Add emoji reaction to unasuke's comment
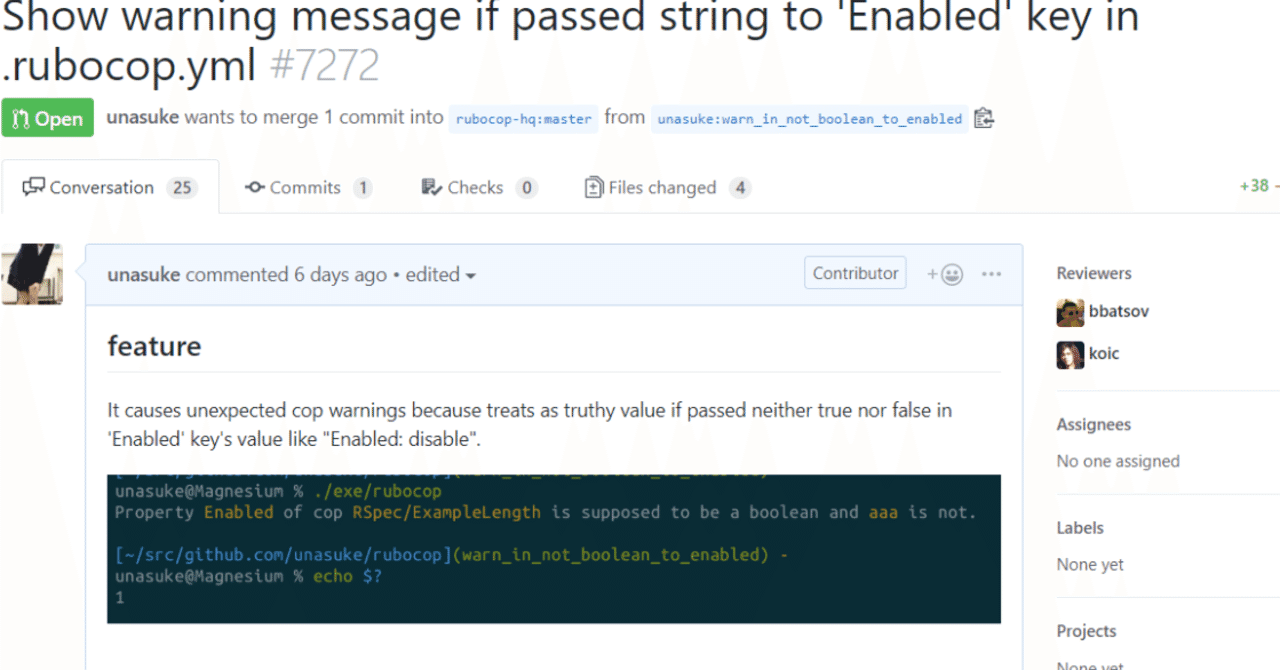 click(x=945, y=274)
